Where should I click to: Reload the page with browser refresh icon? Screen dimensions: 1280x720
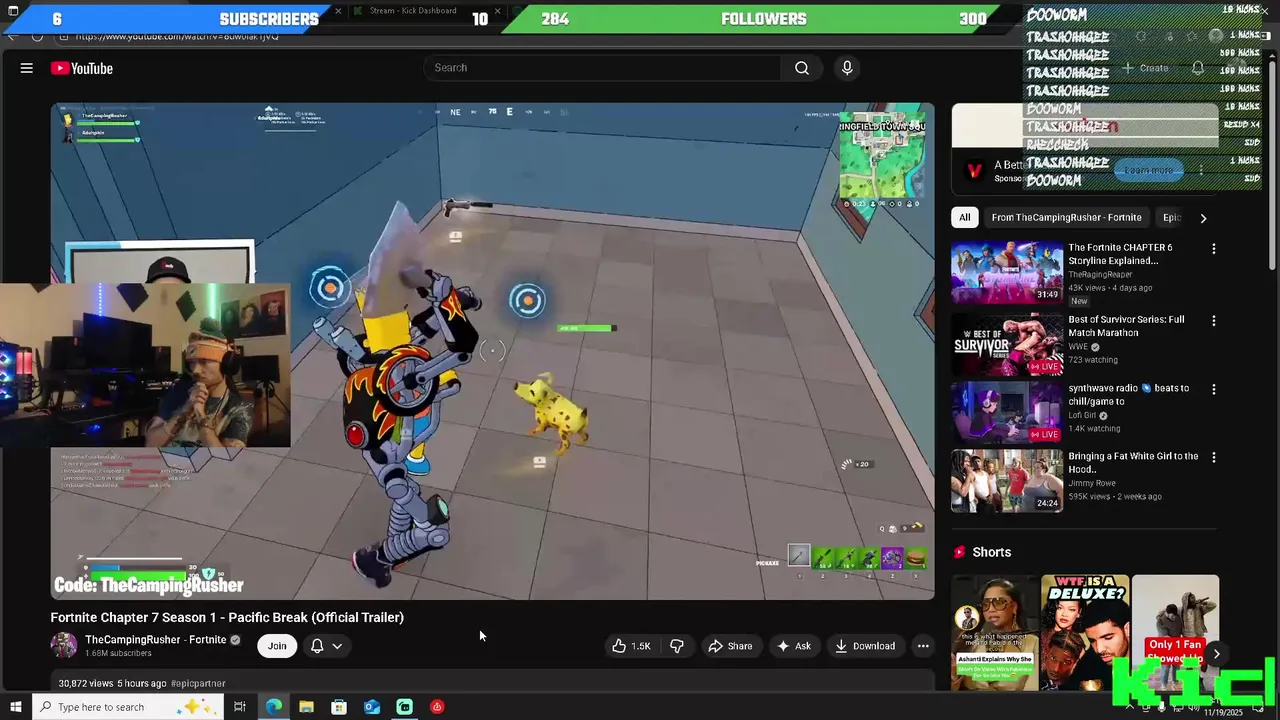click(x=37, y=36)
